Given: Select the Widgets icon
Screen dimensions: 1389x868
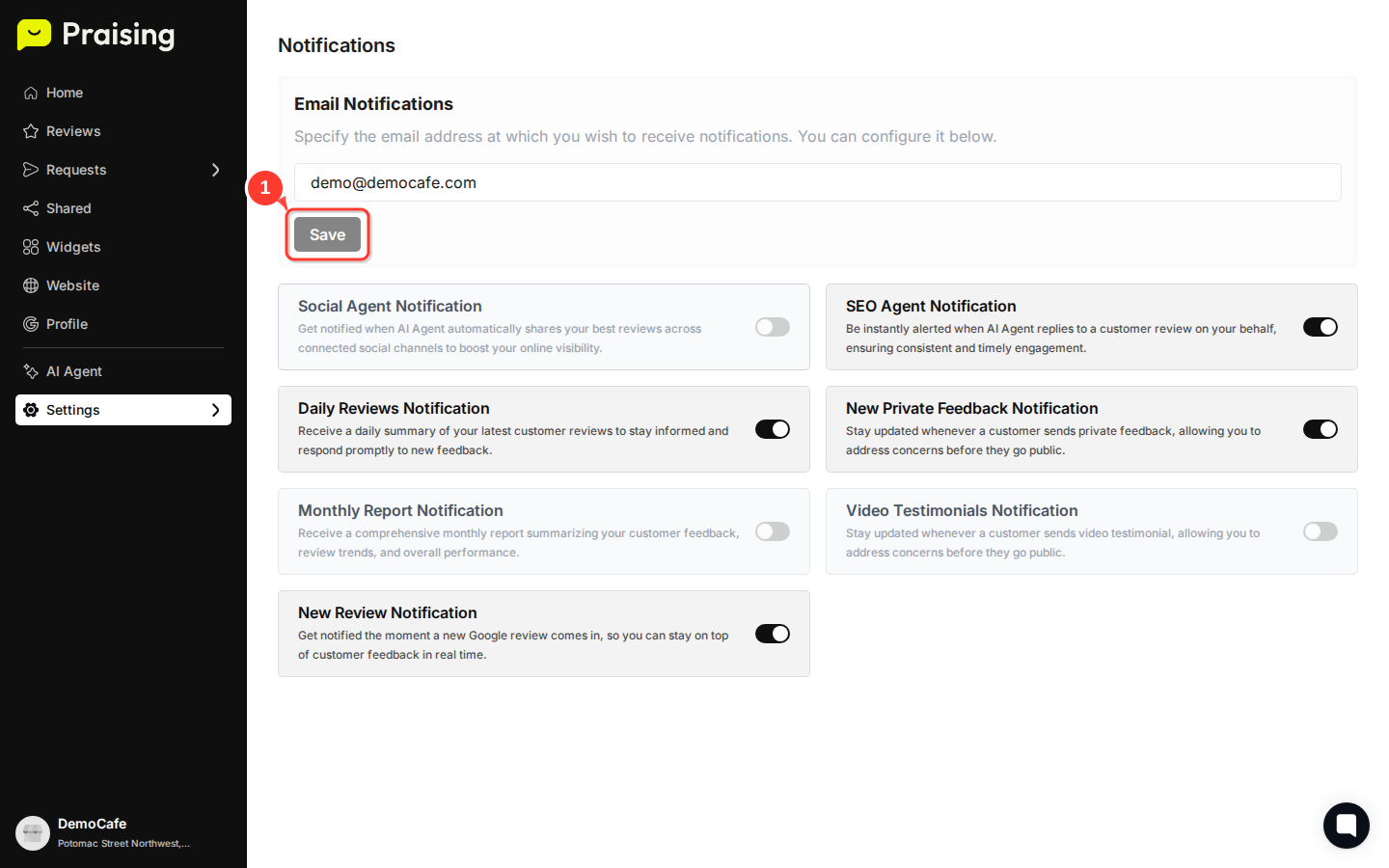Looking at the screenshot, I should tap(30, 247).
